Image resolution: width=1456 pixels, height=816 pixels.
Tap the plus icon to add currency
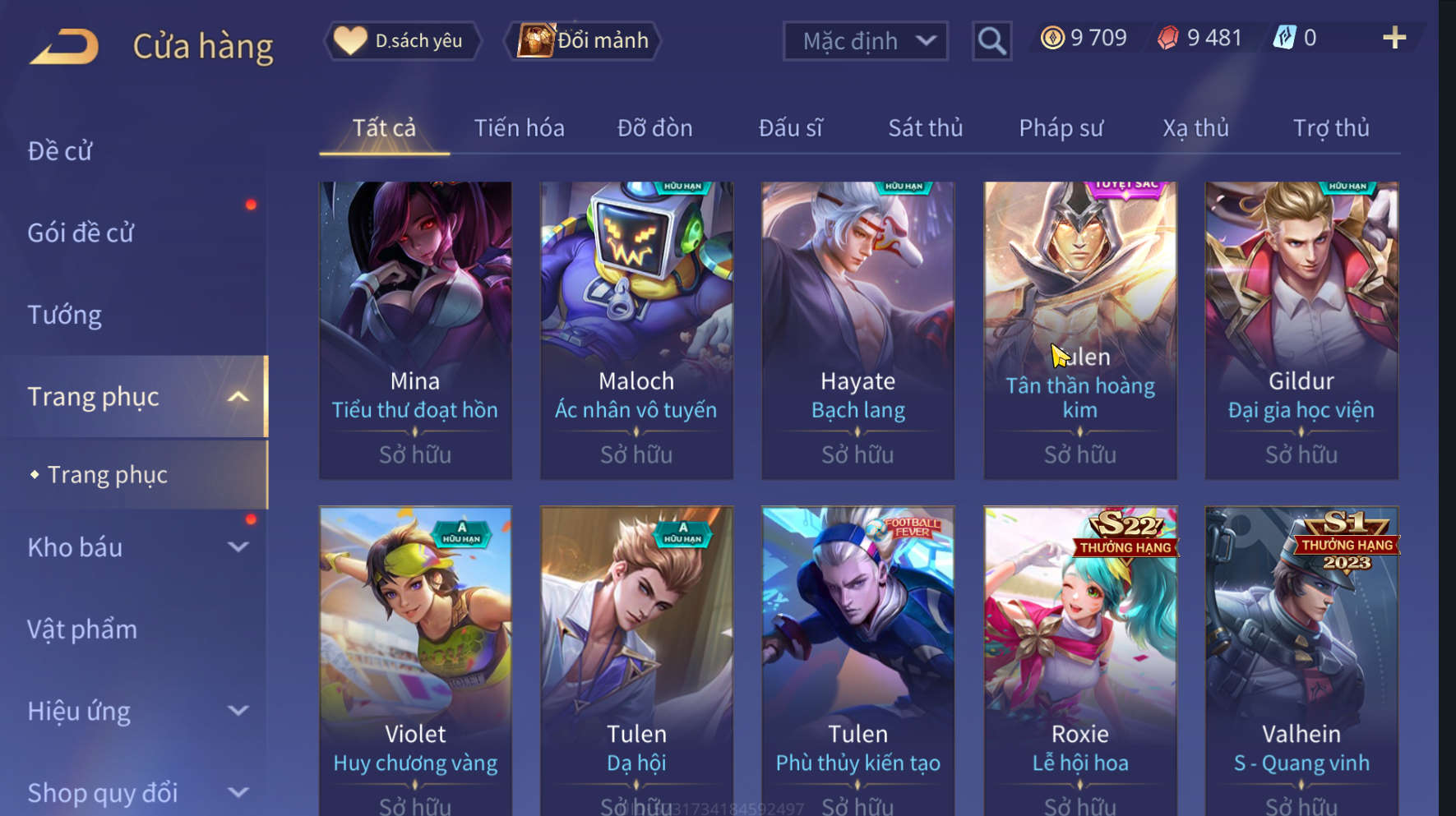pos(1394,37)
